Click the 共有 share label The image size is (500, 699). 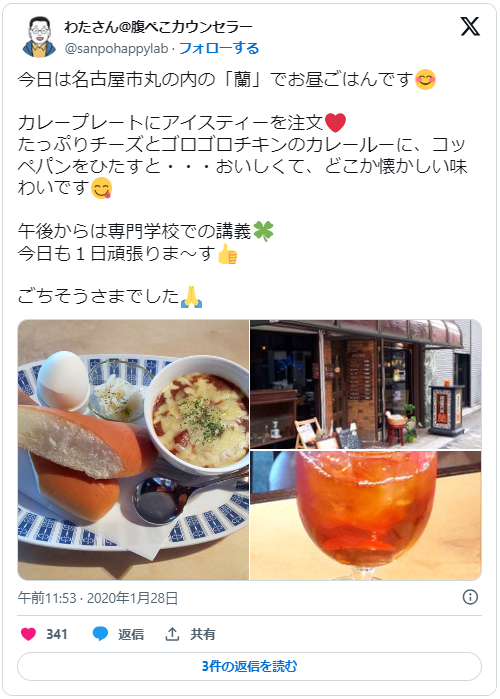click(203, 634)
